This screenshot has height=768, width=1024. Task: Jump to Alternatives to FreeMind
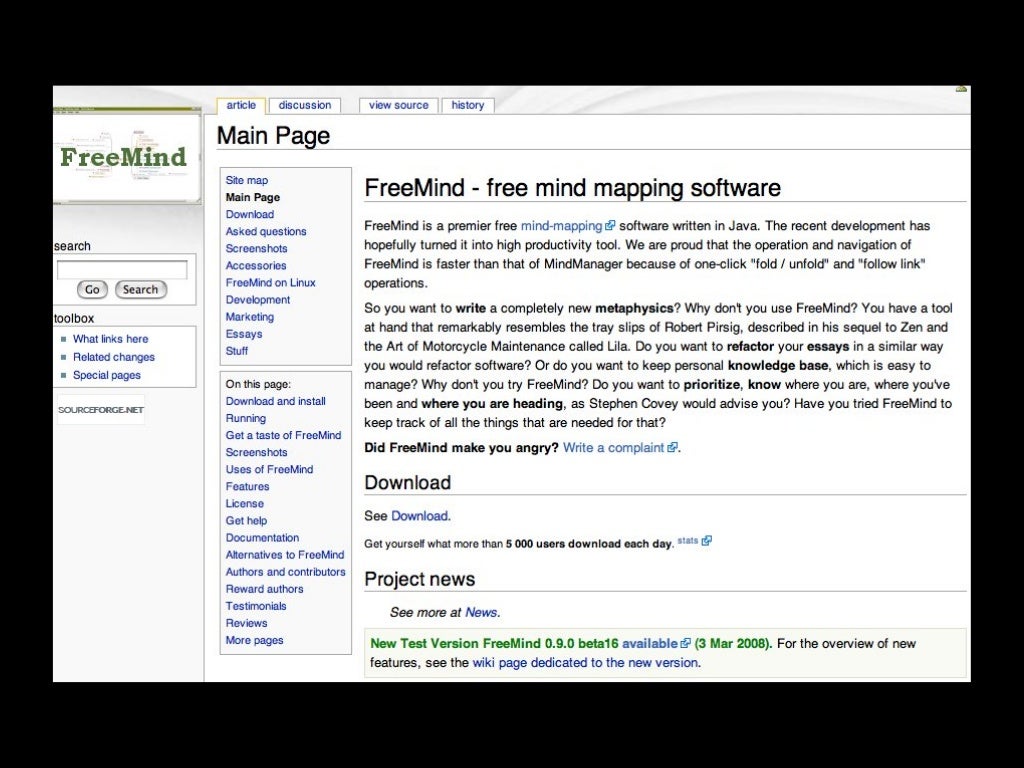(285, 554)
